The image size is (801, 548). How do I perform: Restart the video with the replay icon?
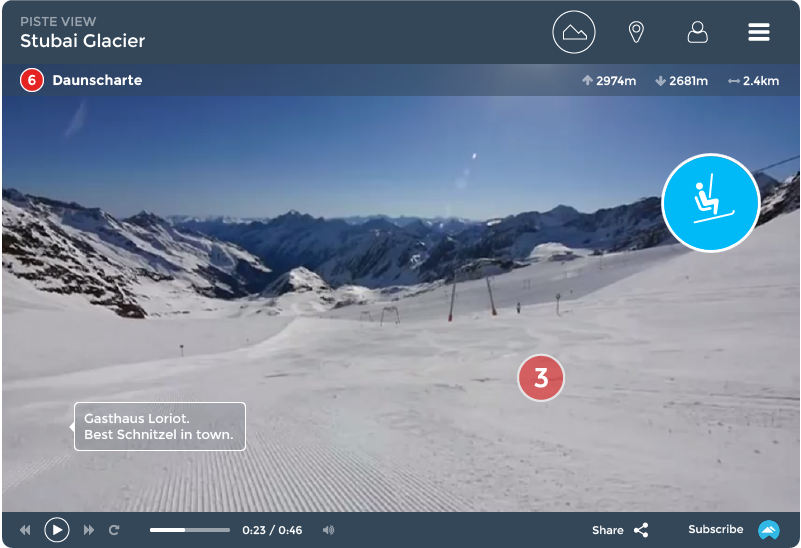(x=114, y=530)
